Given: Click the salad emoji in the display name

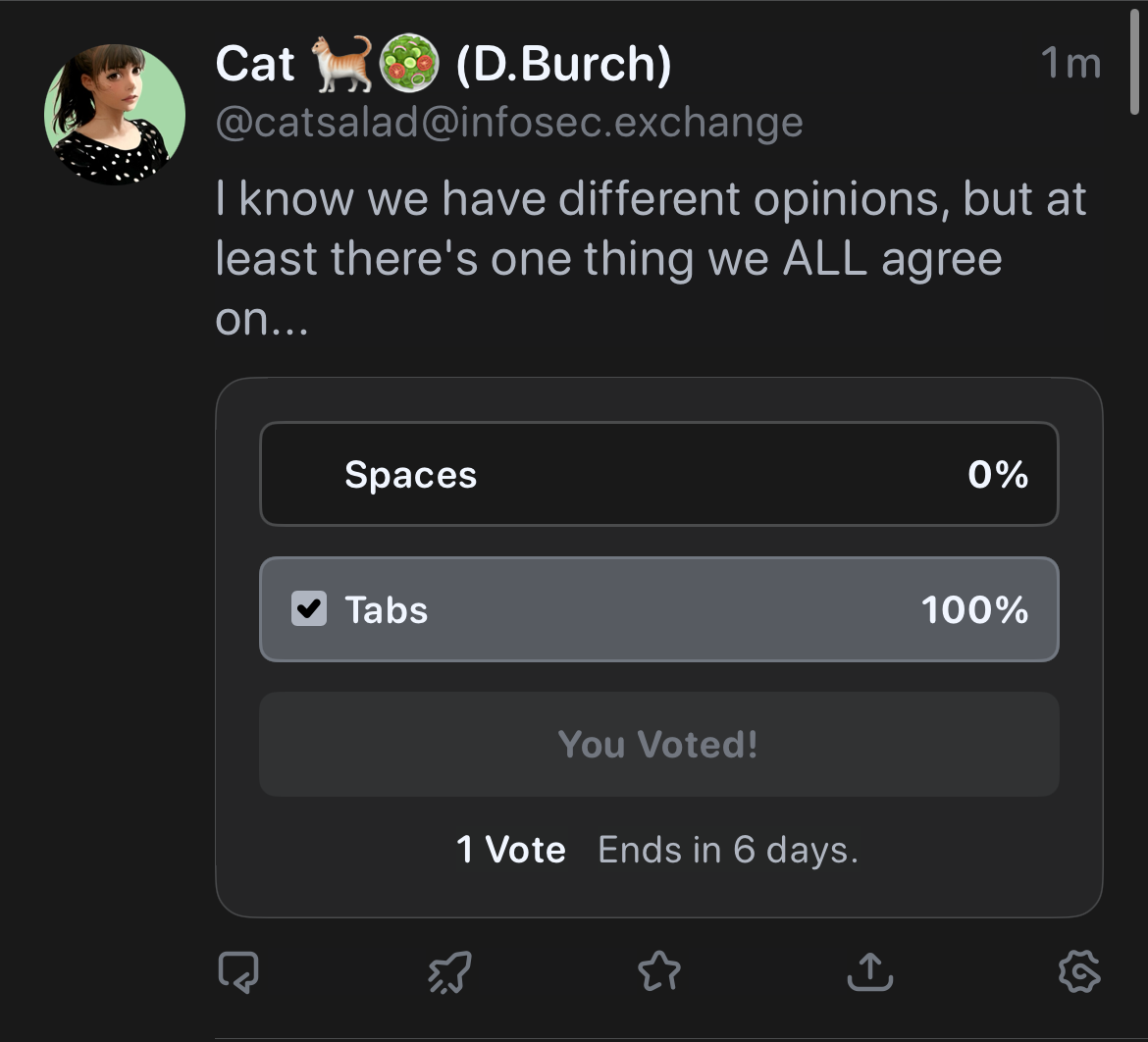Looking at the screenshot, I should [x=408, y=65].
